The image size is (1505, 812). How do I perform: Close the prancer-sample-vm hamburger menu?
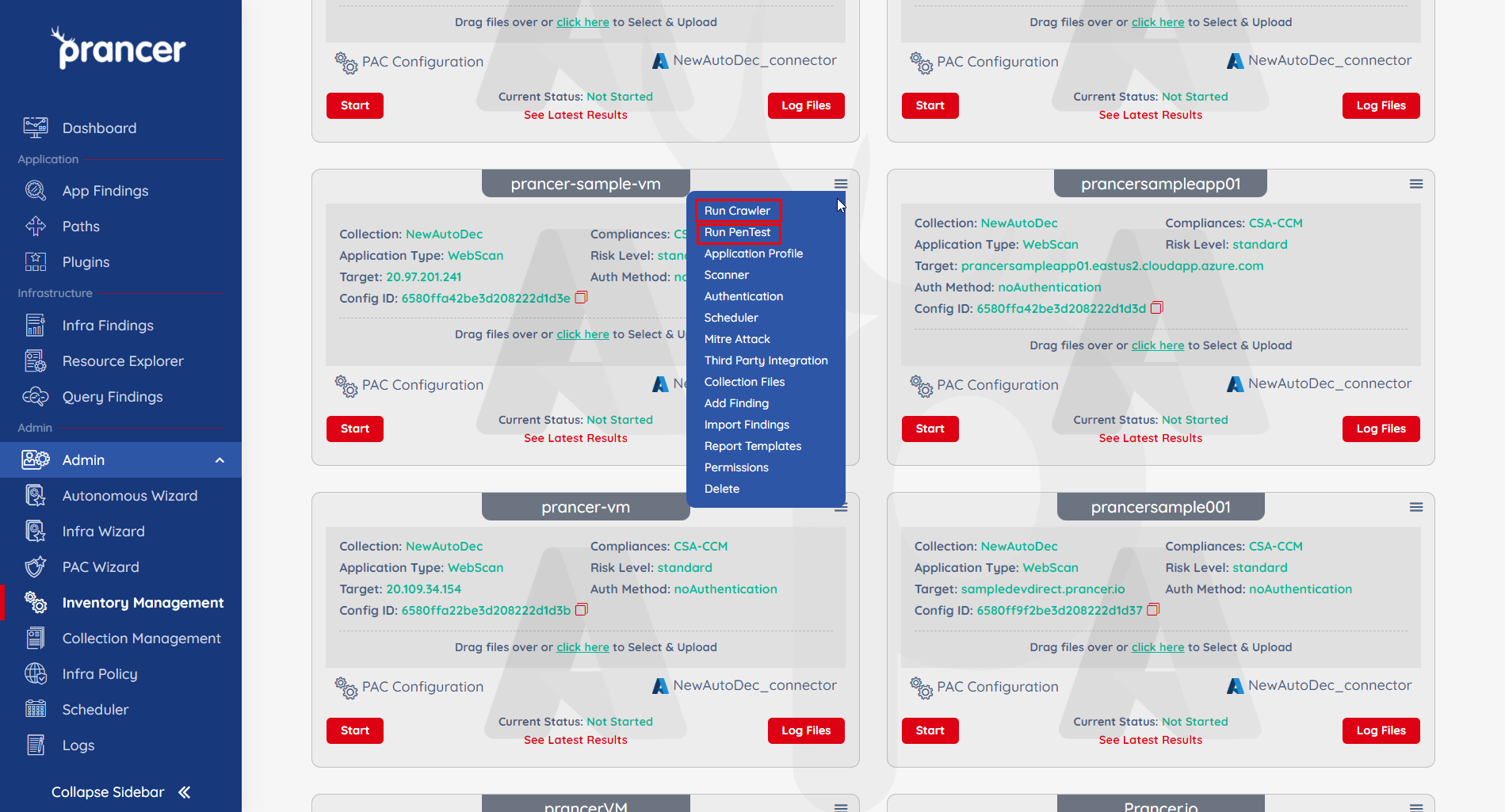point(841,184)
